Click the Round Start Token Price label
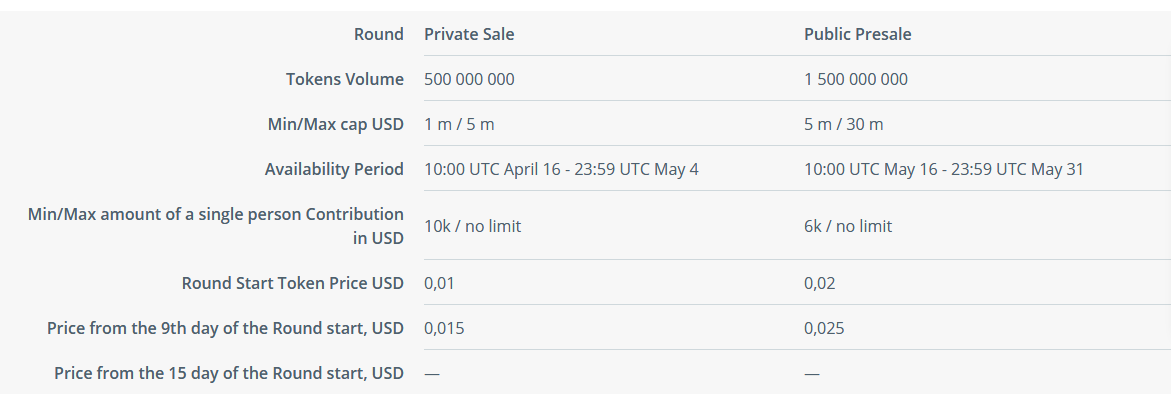The height and width of the screenshot is (395, 1171). (x=293, y=284)
